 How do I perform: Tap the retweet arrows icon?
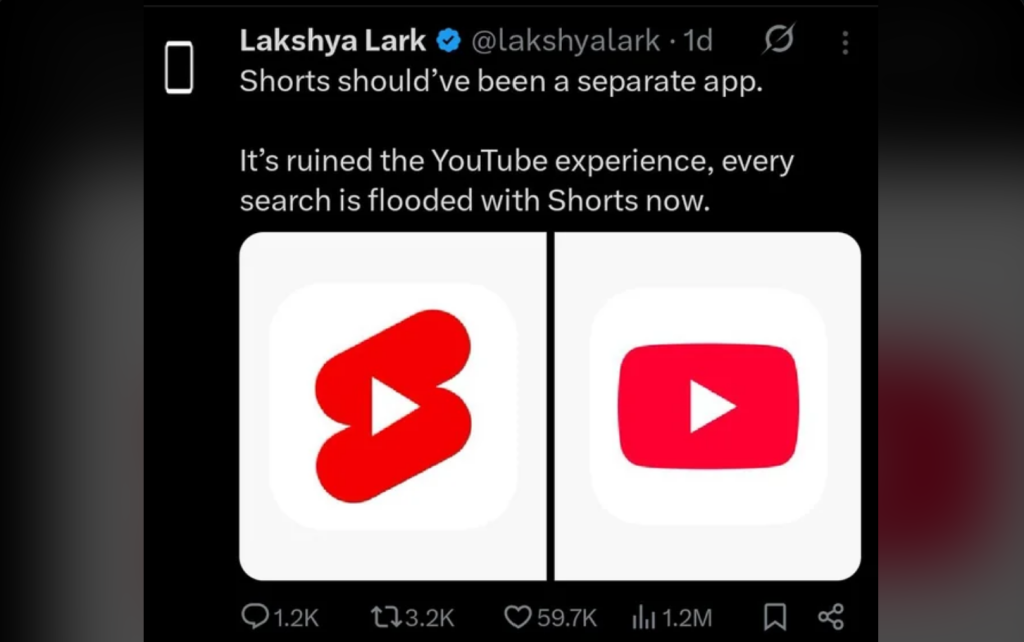coord(387,617)
